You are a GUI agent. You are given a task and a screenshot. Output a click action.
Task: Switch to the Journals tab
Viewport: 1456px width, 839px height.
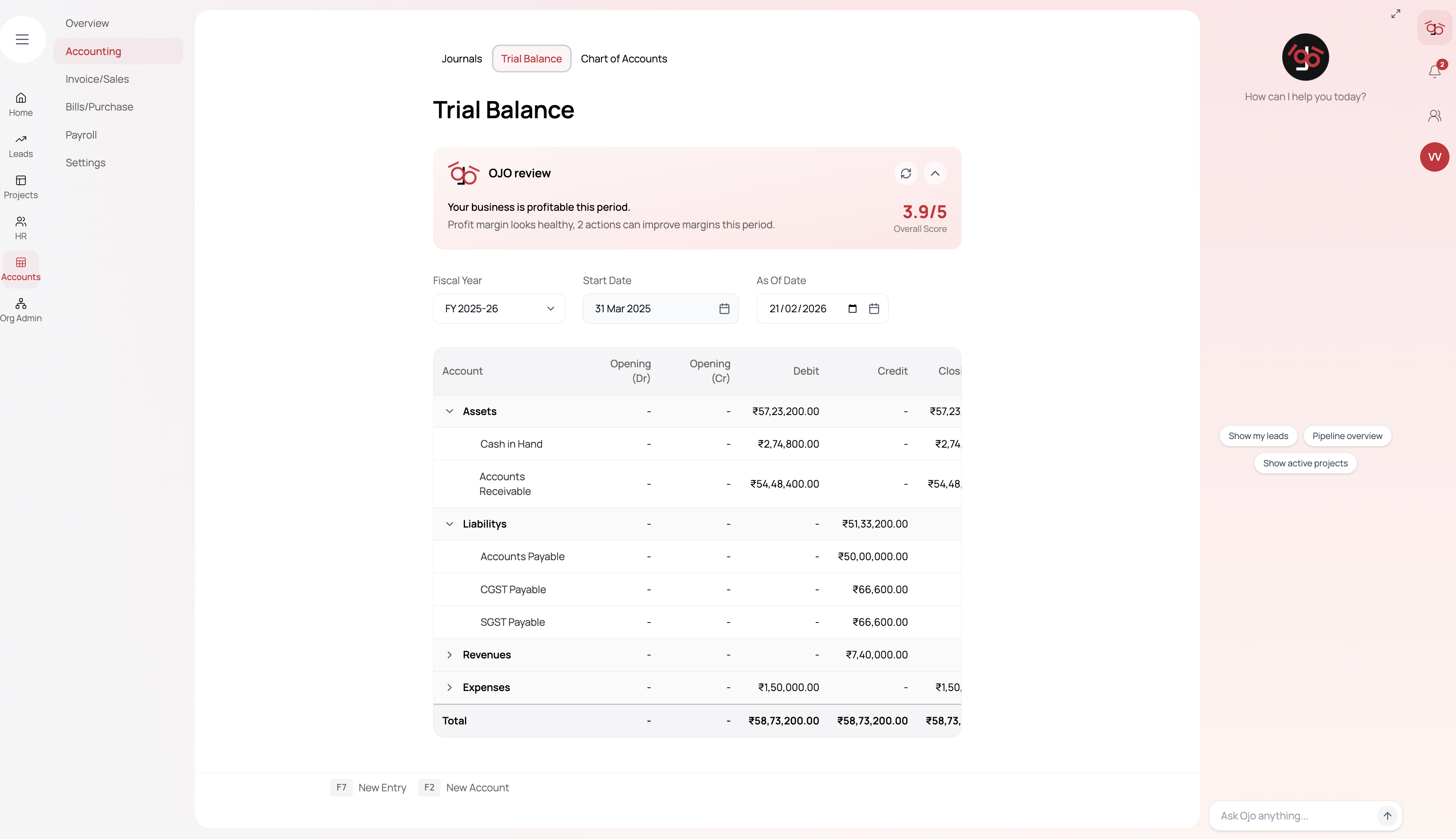461,59
